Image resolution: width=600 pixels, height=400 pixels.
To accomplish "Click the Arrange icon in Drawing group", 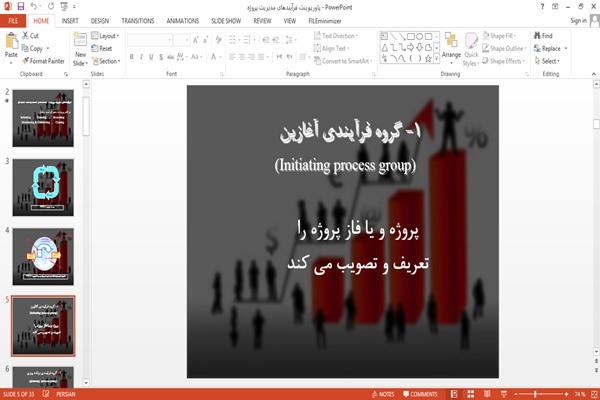I will 451,41.
